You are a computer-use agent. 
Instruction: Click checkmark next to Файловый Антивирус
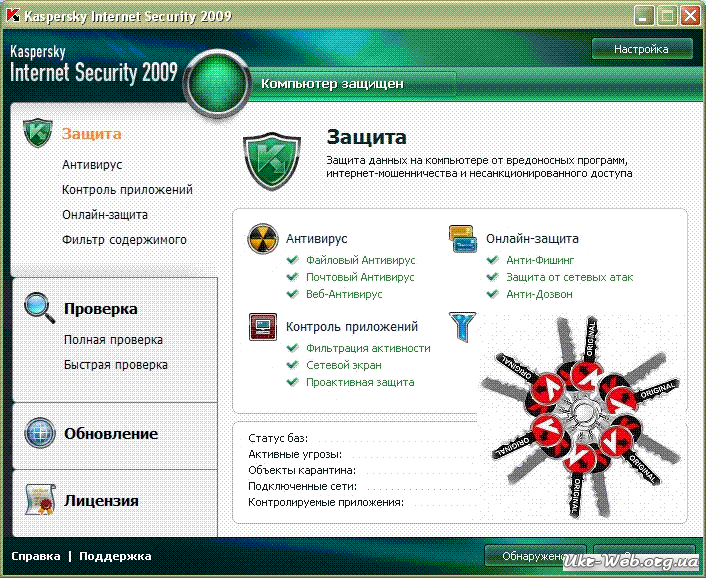tap(292, 260)
